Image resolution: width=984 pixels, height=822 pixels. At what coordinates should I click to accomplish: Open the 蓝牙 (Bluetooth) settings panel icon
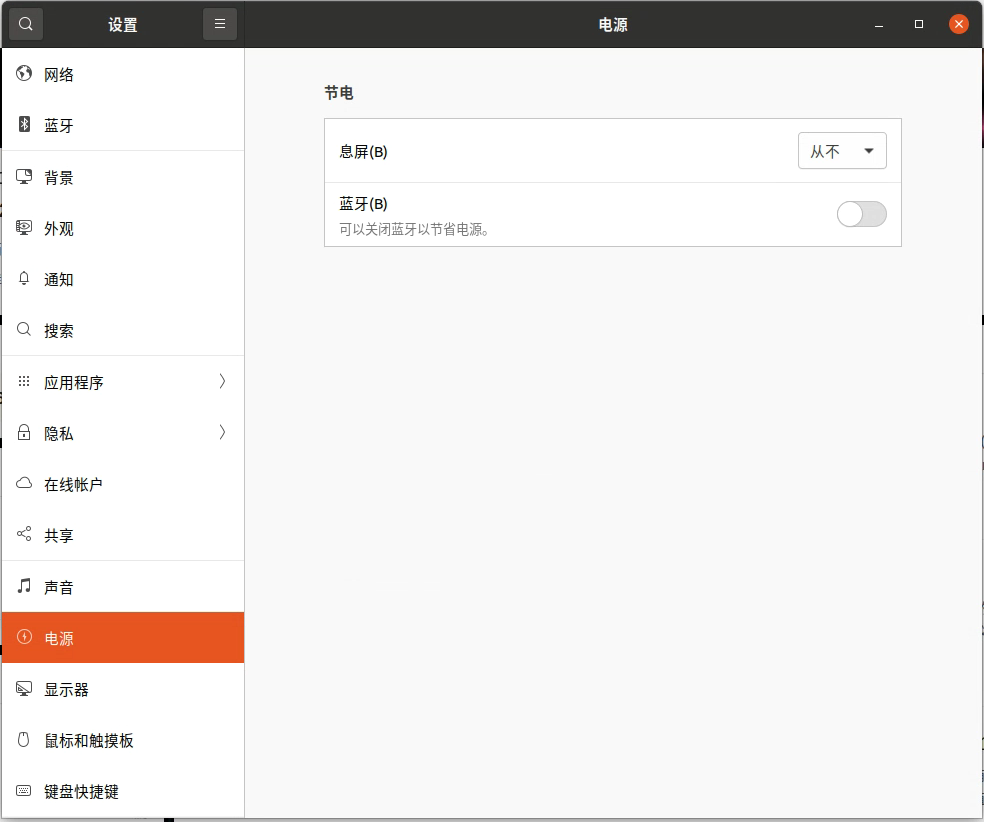24,125
